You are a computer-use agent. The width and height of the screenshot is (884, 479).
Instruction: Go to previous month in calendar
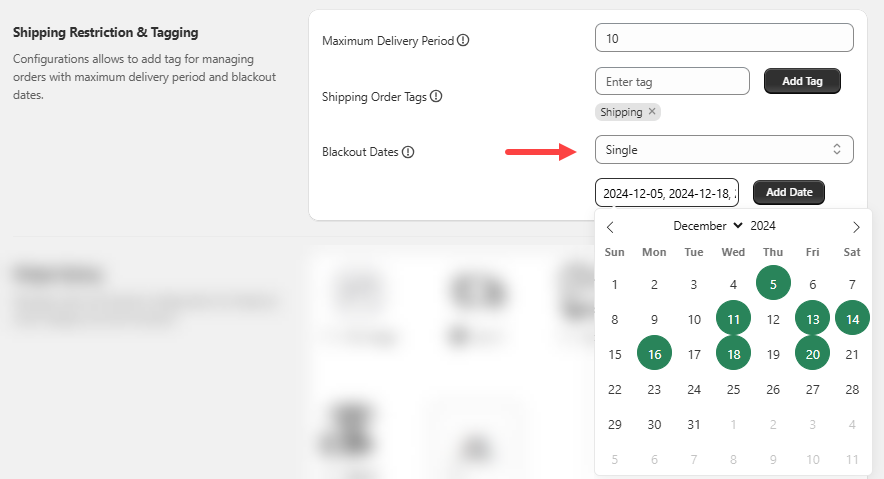(x=611, y=227)
